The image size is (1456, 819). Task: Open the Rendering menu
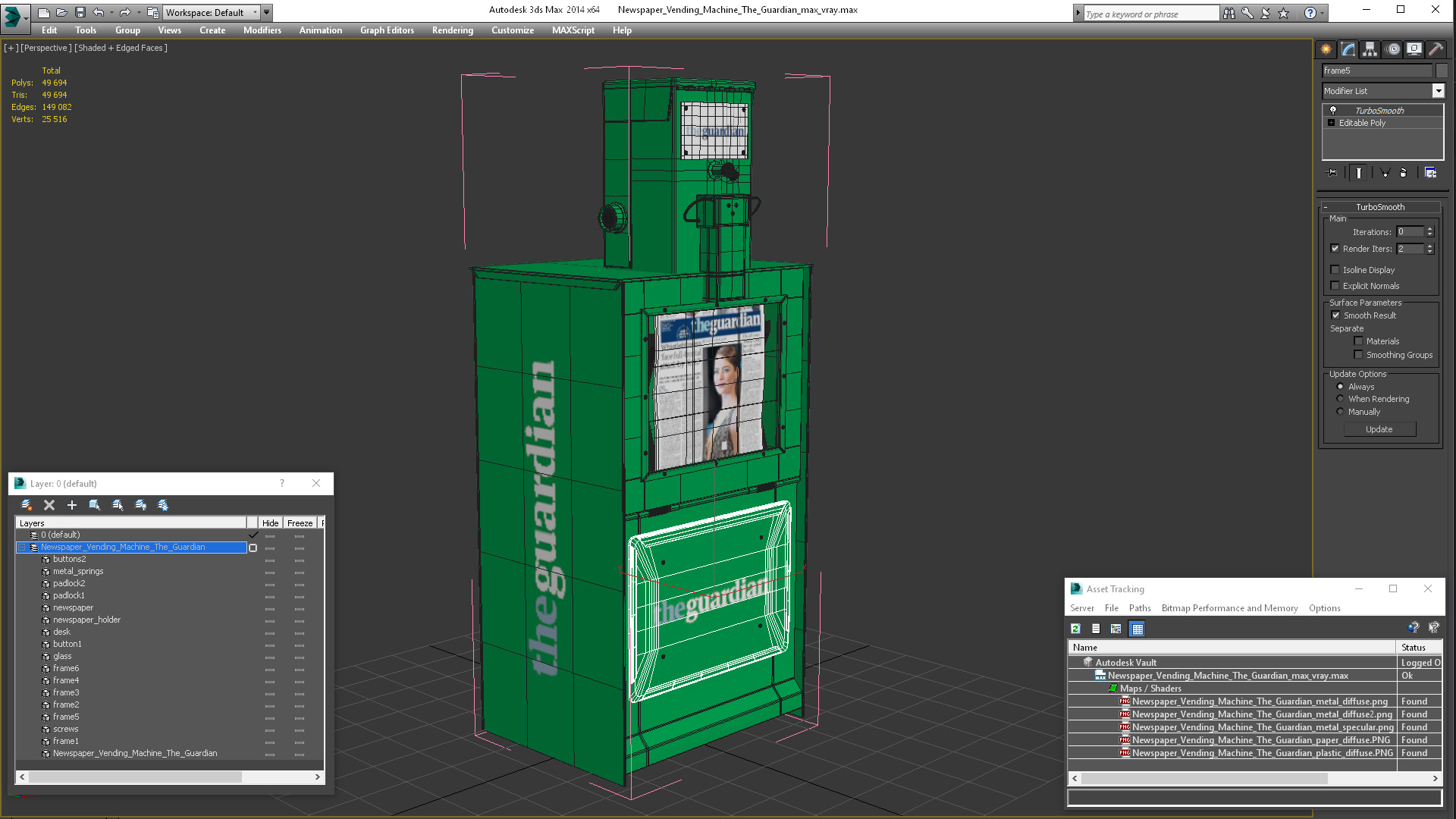(453, 30)
